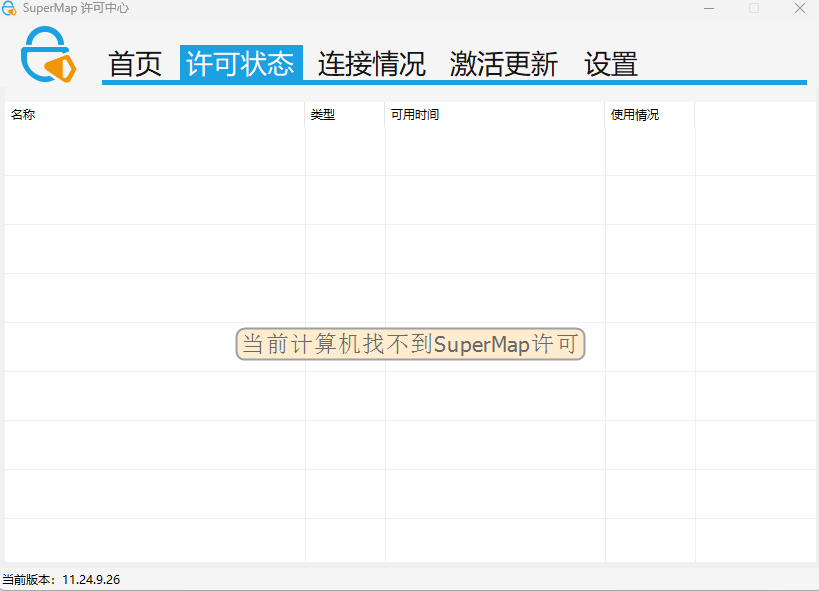Viewport: 819px width, 591px height.
Task: Open the 激活更新 tab
Action: (504, 64)
